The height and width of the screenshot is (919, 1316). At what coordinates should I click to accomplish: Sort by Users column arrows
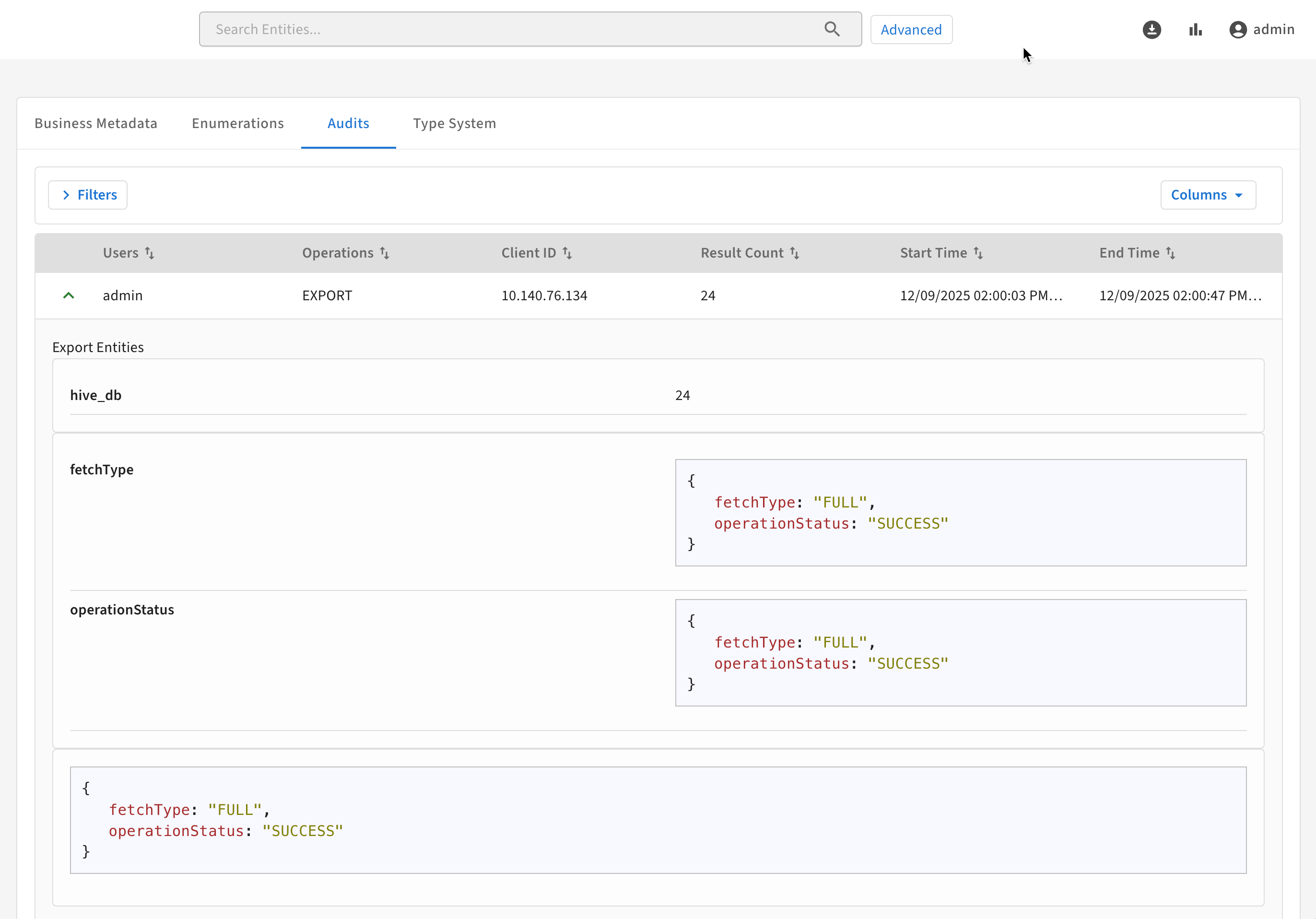[150, 253]
